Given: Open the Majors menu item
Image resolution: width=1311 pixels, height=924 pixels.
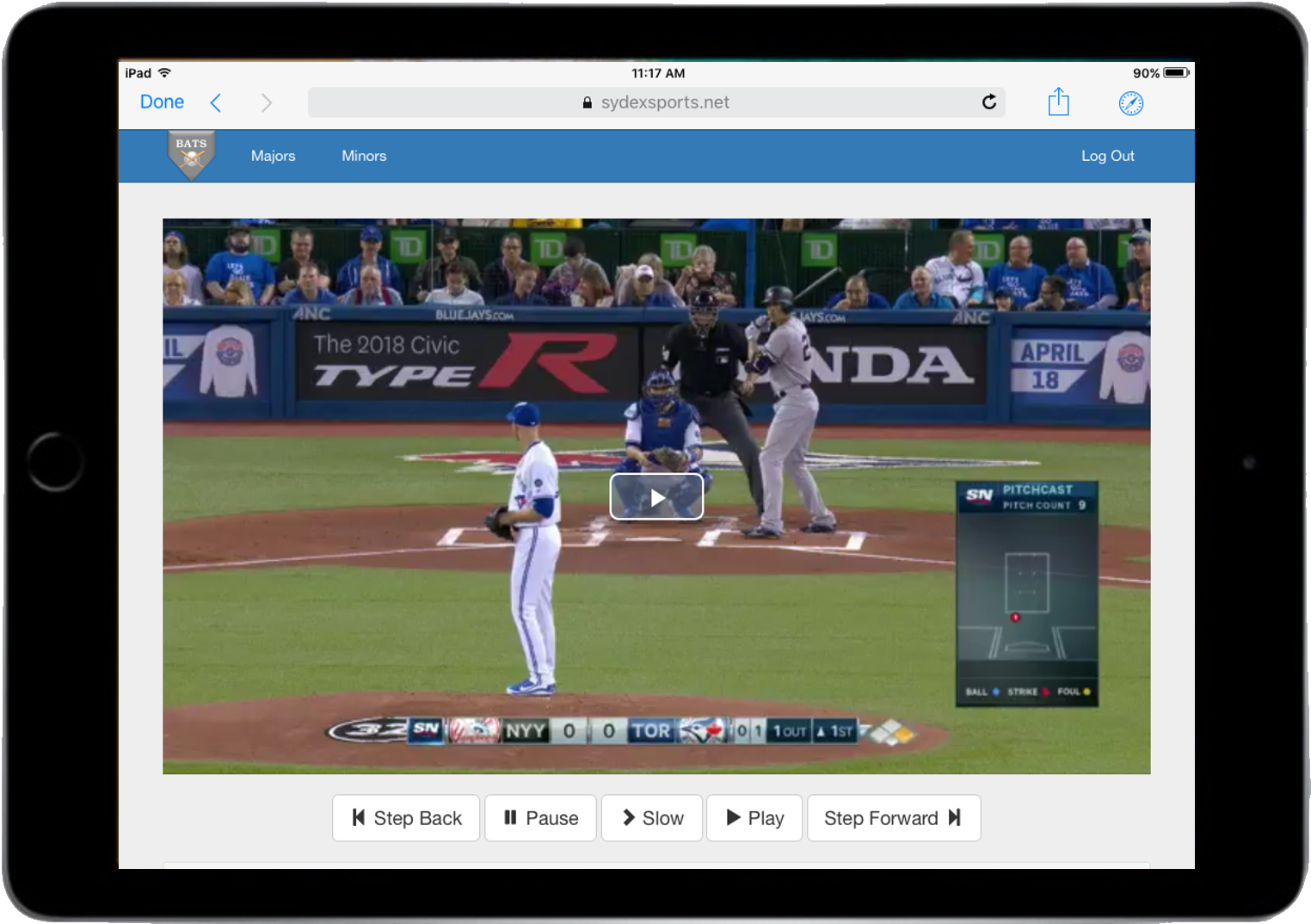Looking at the screenshot, I should (x=273, y=156).
